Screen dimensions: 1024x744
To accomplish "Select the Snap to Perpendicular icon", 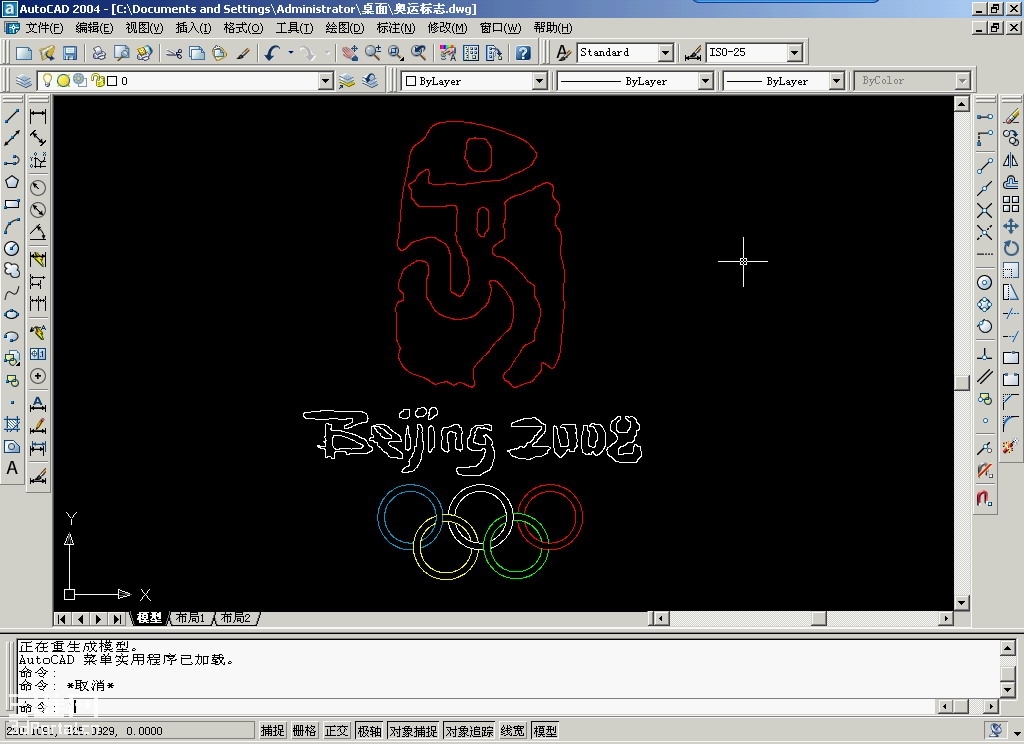I will (x=985, y=355).
